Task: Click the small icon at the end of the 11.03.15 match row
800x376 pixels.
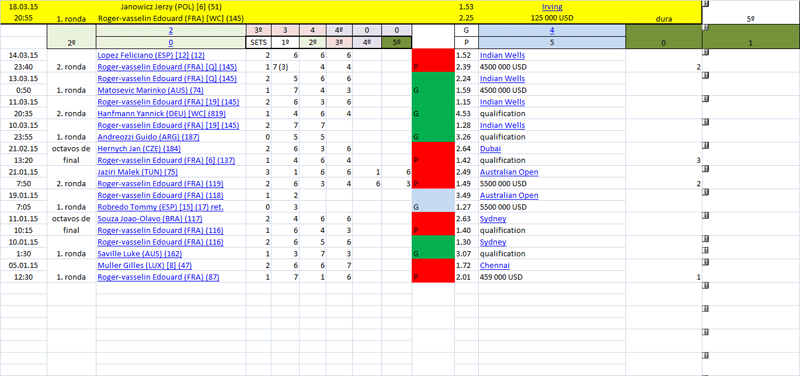Action: click(x=706, y=98)
